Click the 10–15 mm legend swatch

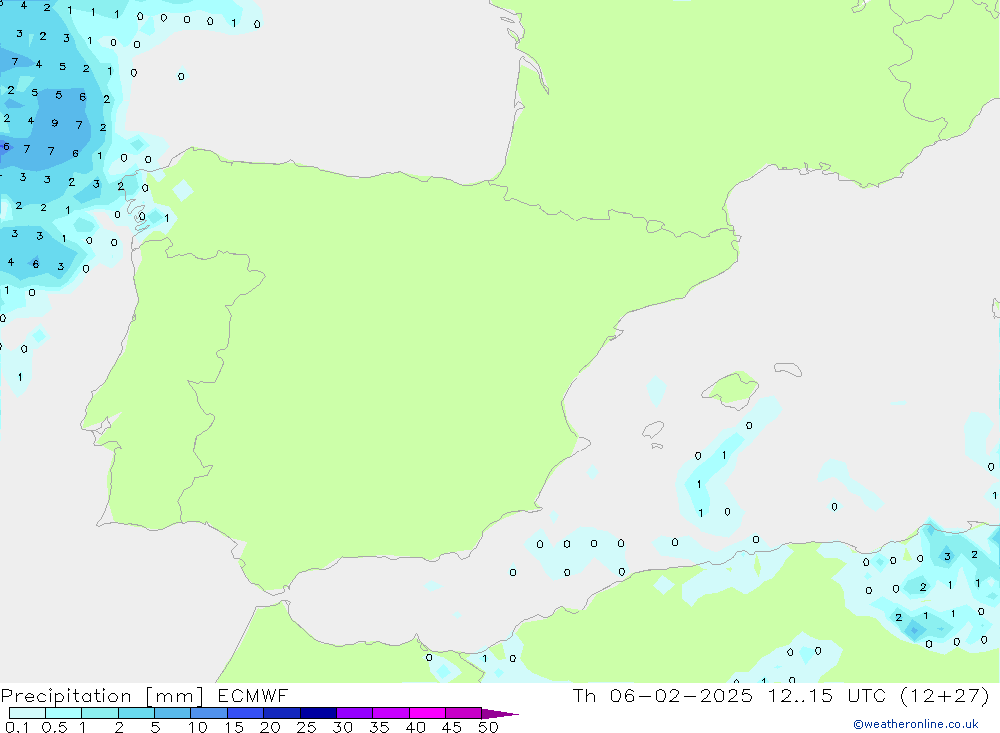click(209, 713)
